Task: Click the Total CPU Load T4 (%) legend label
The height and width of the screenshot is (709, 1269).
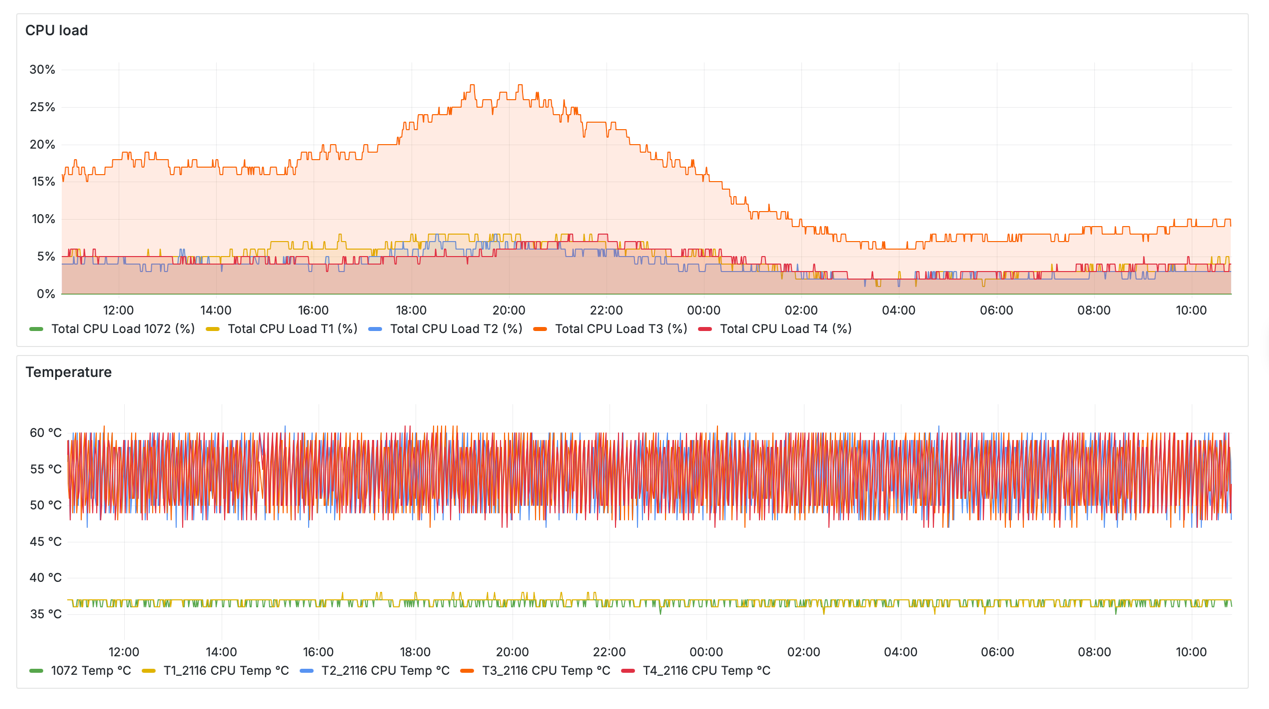Action: click(x=785, y=329)
